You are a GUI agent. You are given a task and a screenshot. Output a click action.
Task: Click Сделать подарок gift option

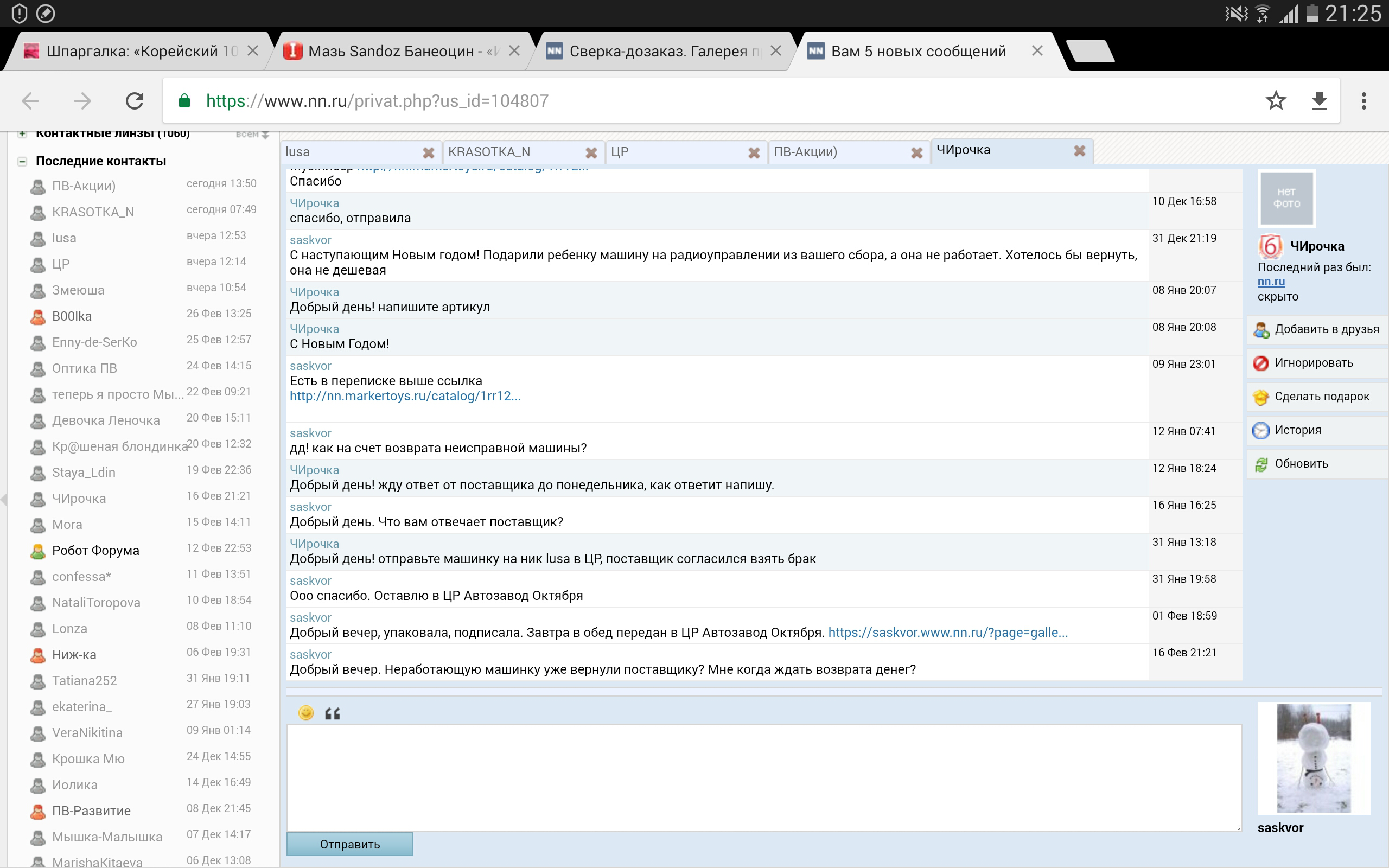[x=1321, y=397]
